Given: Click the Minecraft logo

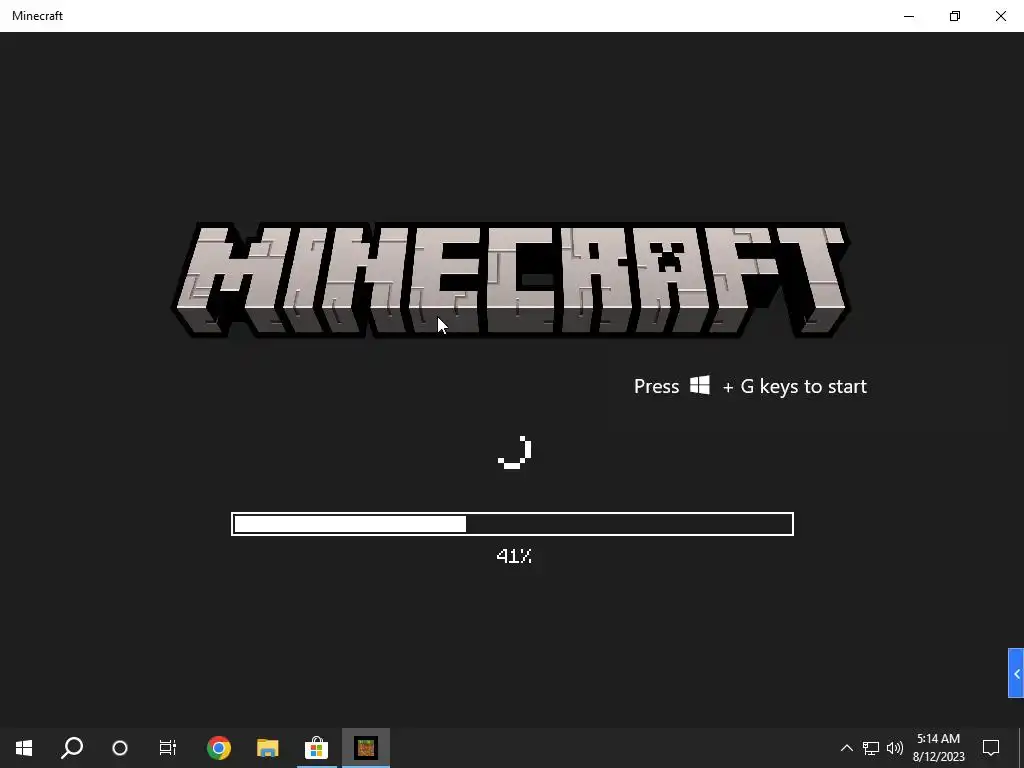Looking at the screenshot, I should pos(511,280).
